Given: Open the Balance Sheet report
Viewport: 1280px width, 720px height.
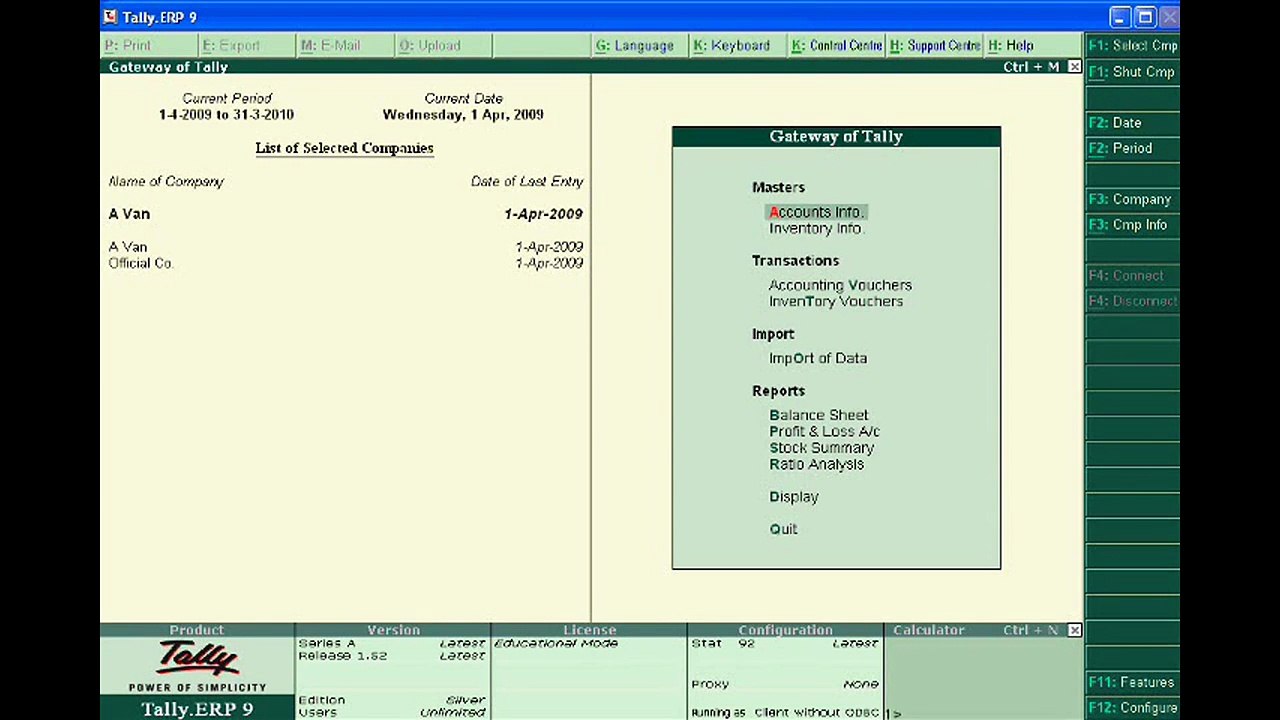Looking at the screenshot, I should coord(819,415).
